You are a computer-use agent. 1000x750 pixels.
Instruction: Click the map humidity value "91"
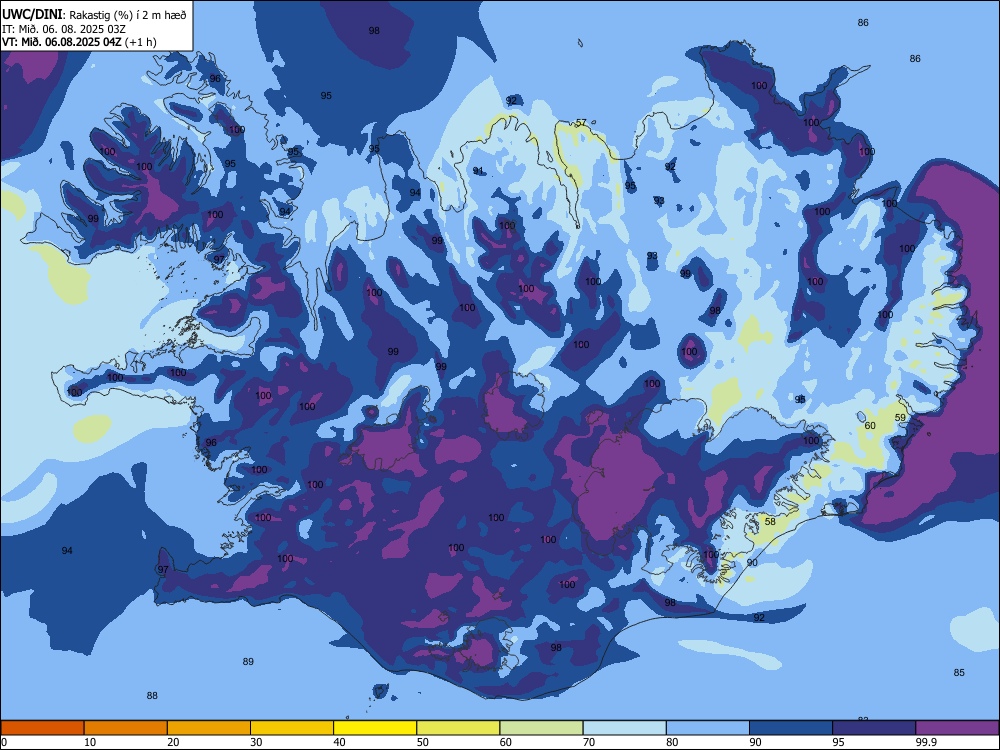click(478, 170)
